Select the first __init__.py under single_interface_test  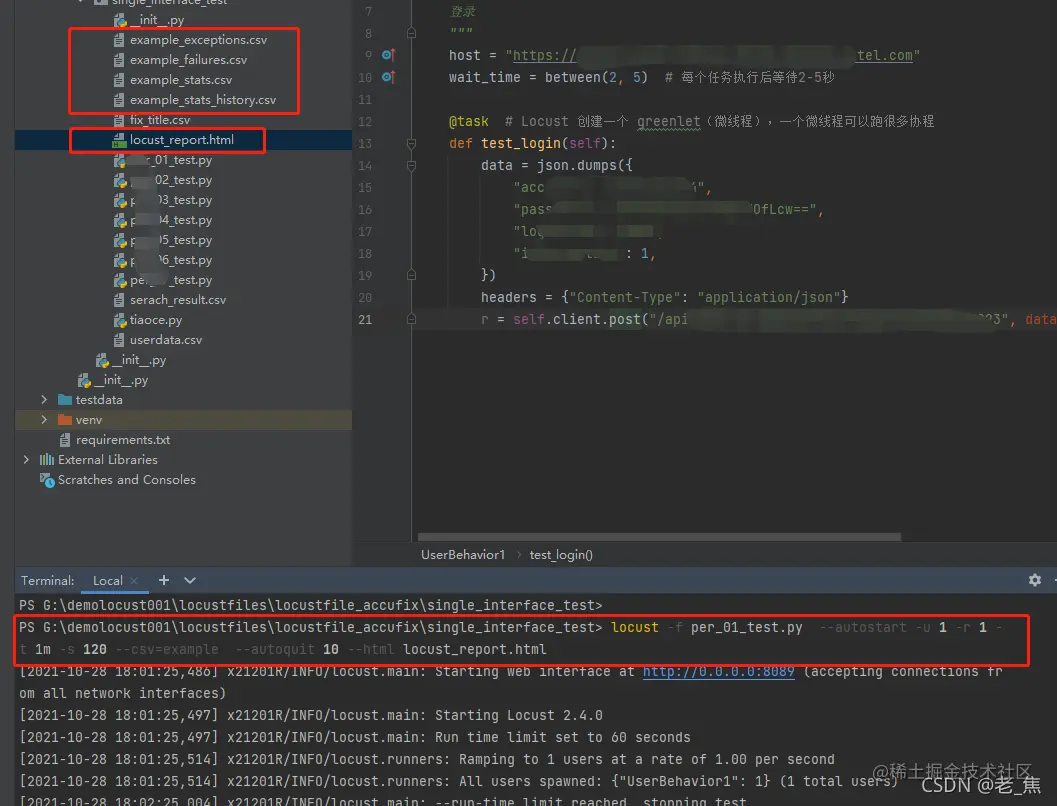pos(157,20)
